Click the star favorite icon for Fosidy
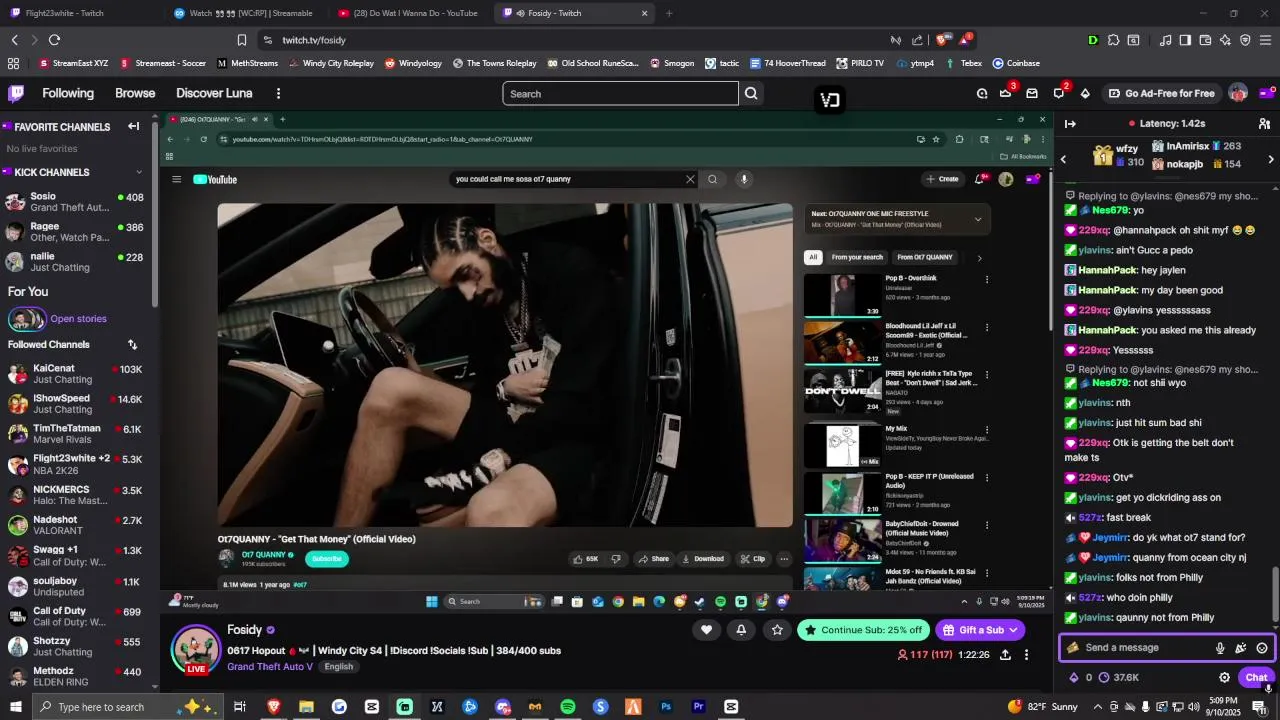The image size is (1280, 720). click(777, 629)
